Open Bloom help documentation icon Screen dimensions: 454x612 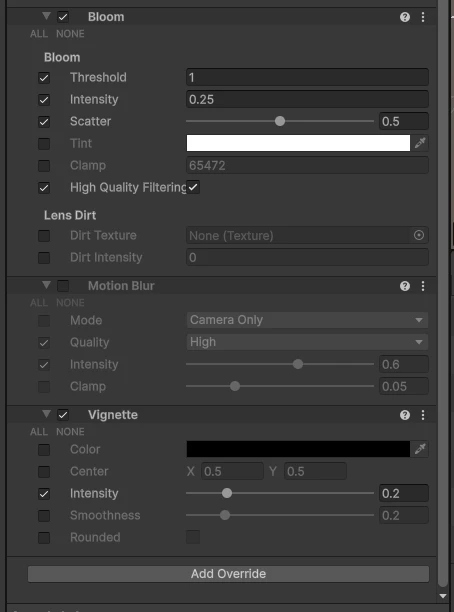[x=405, y=17]
